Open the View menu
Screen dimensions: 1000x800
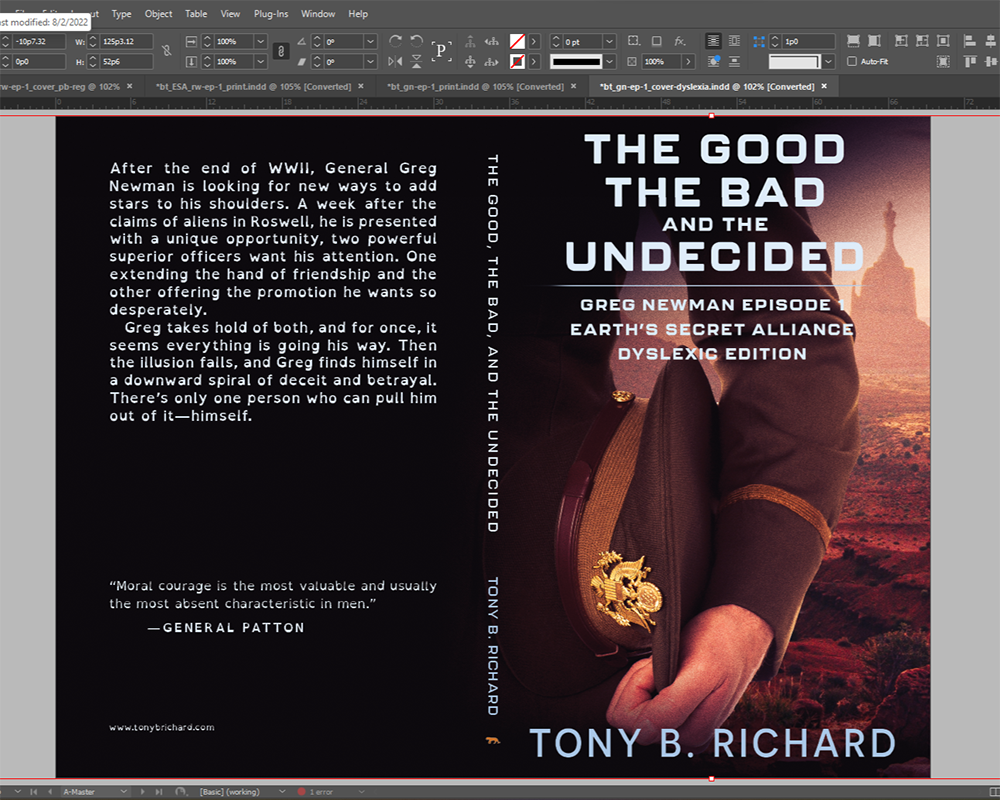coord(230,13)
